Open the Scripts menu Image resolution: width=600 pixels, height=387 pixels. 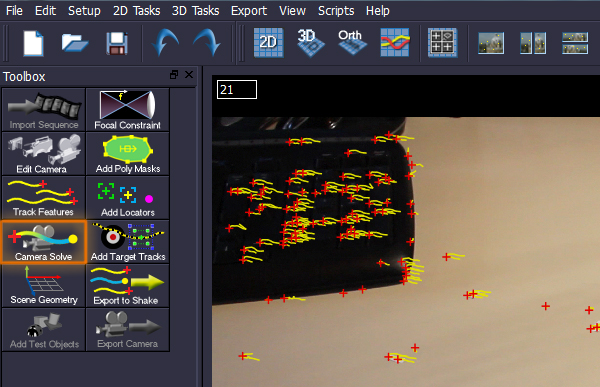point(336,11)
